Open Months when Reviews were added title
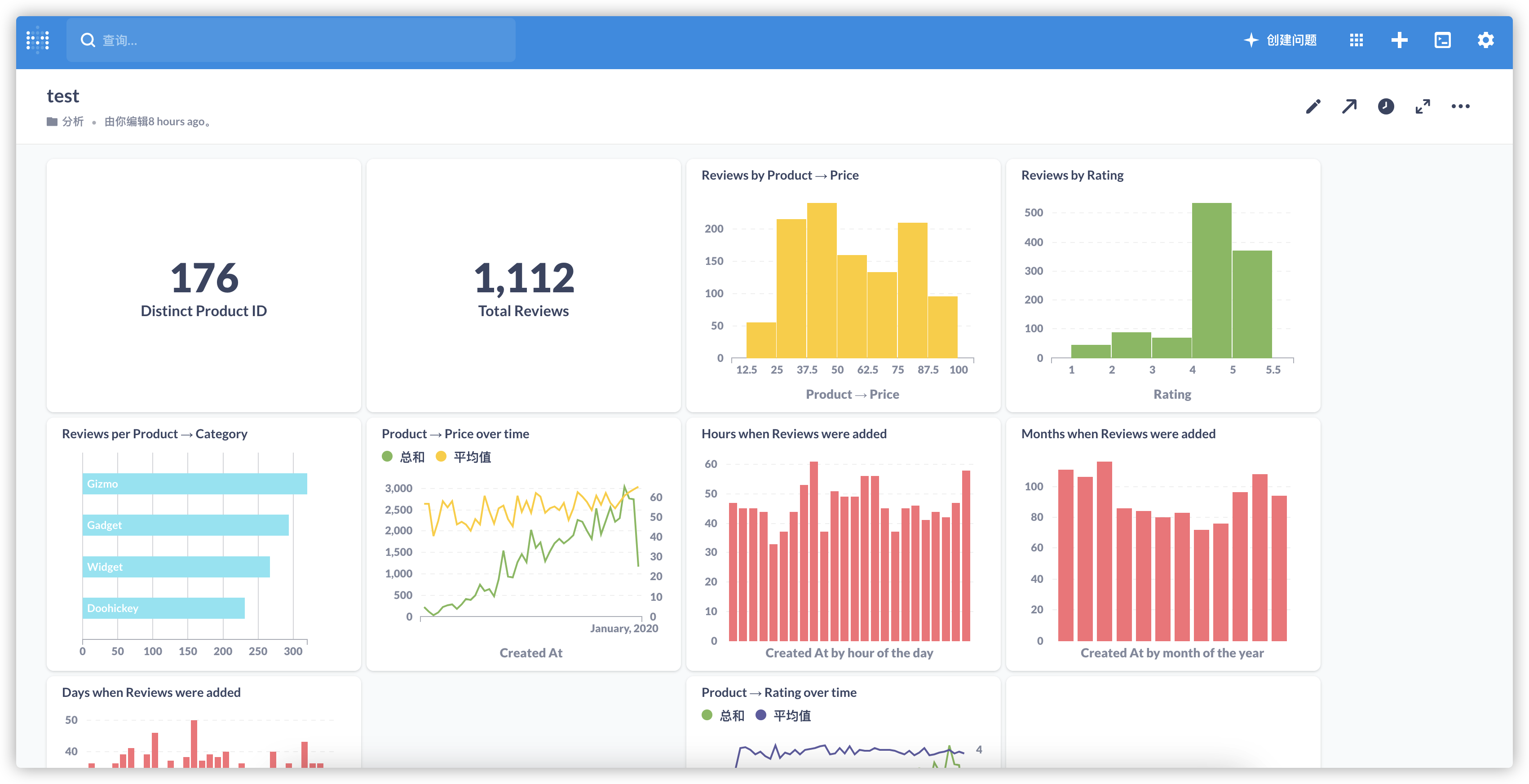The height and width of the screenshot is (784, 1529). pyautogui.click(x=1118, y=434)
